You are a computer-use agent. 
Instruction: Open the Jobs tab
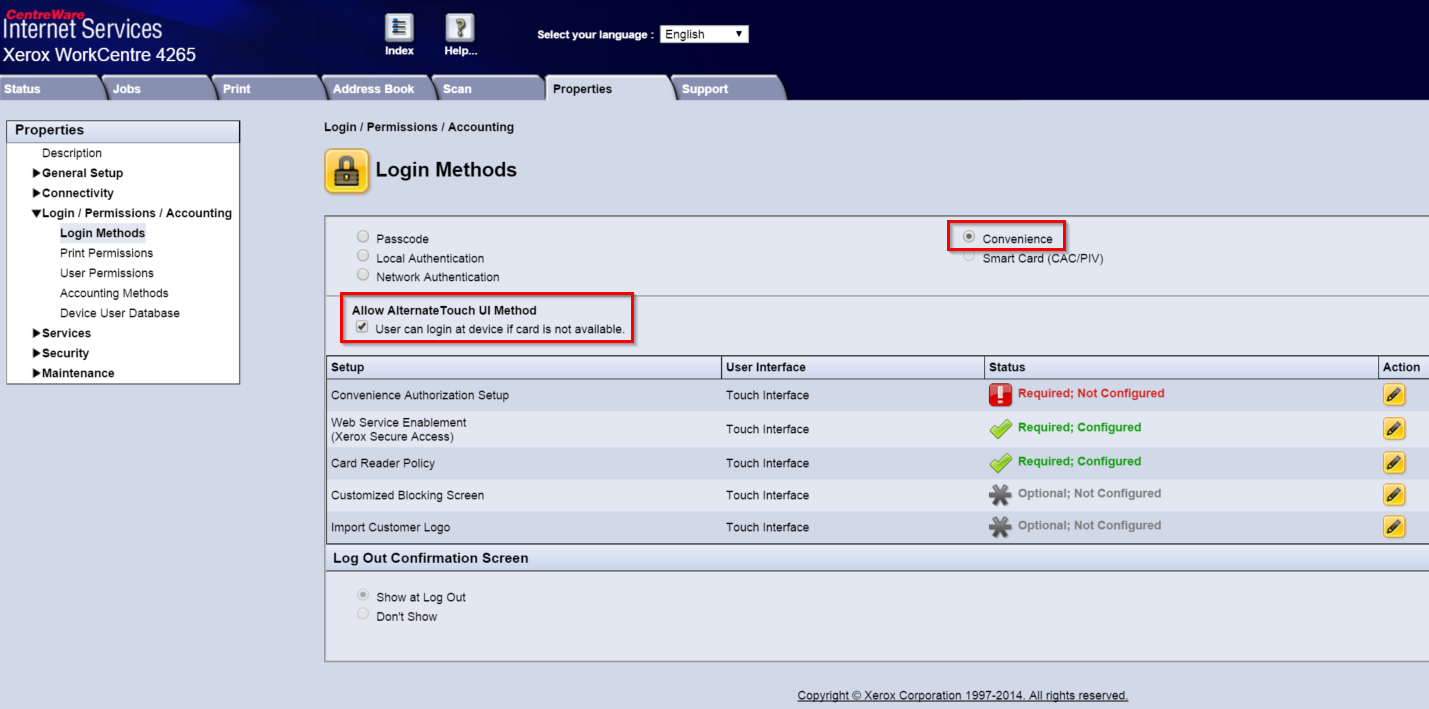126,88
